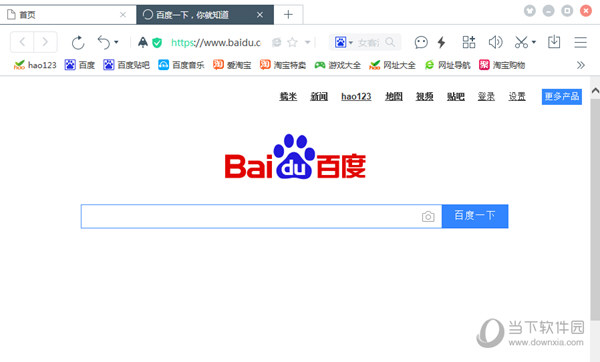Image resolution: width=600 pixels, height=362 pixels.
Task: Close the 百度一下 tab
Action: click(260, 15)
